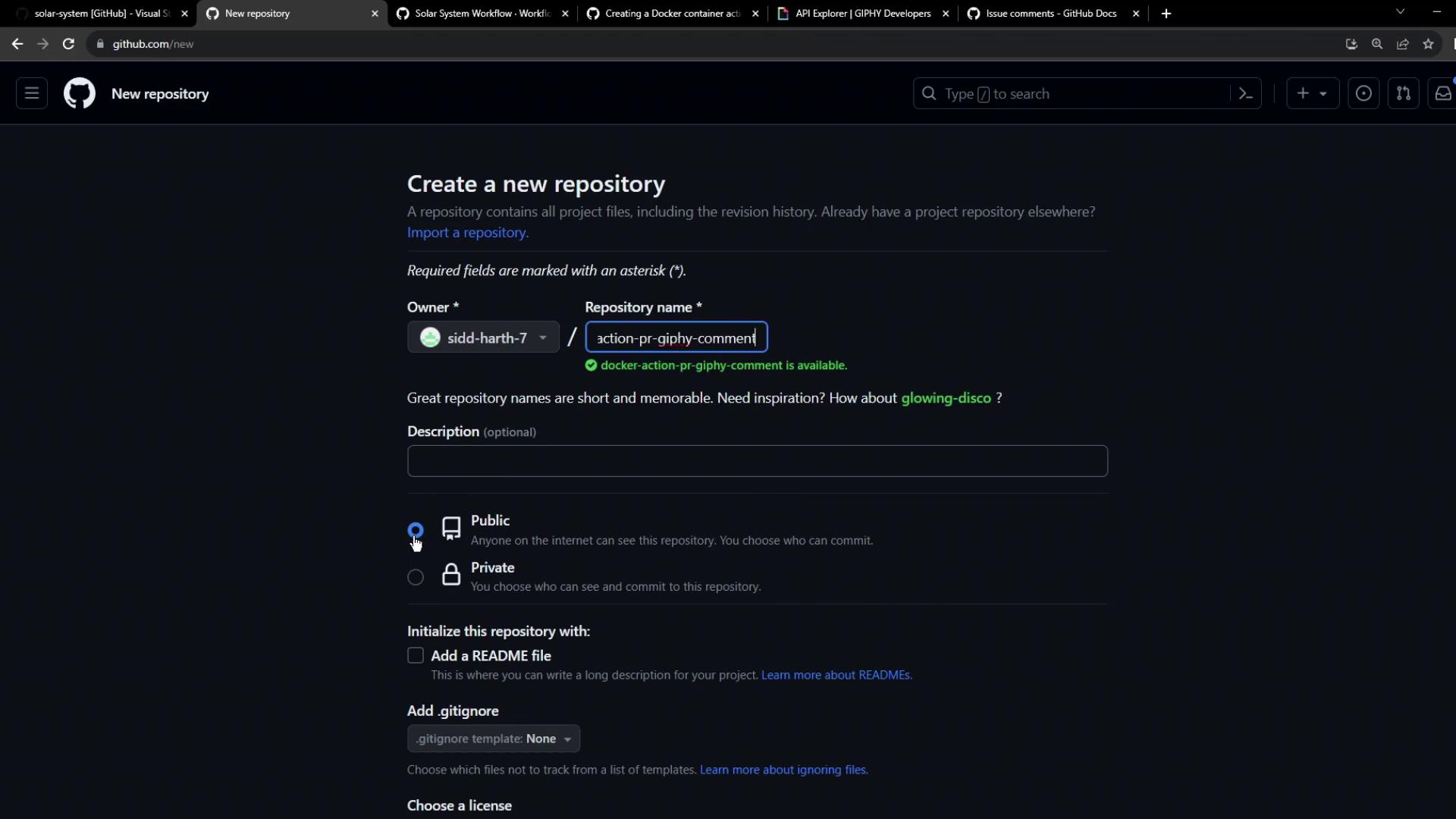Image resolution: width=1456 pixels, height=819 pixels.
Task: Open the Issues icon in header
Action: click(1363, 93)
